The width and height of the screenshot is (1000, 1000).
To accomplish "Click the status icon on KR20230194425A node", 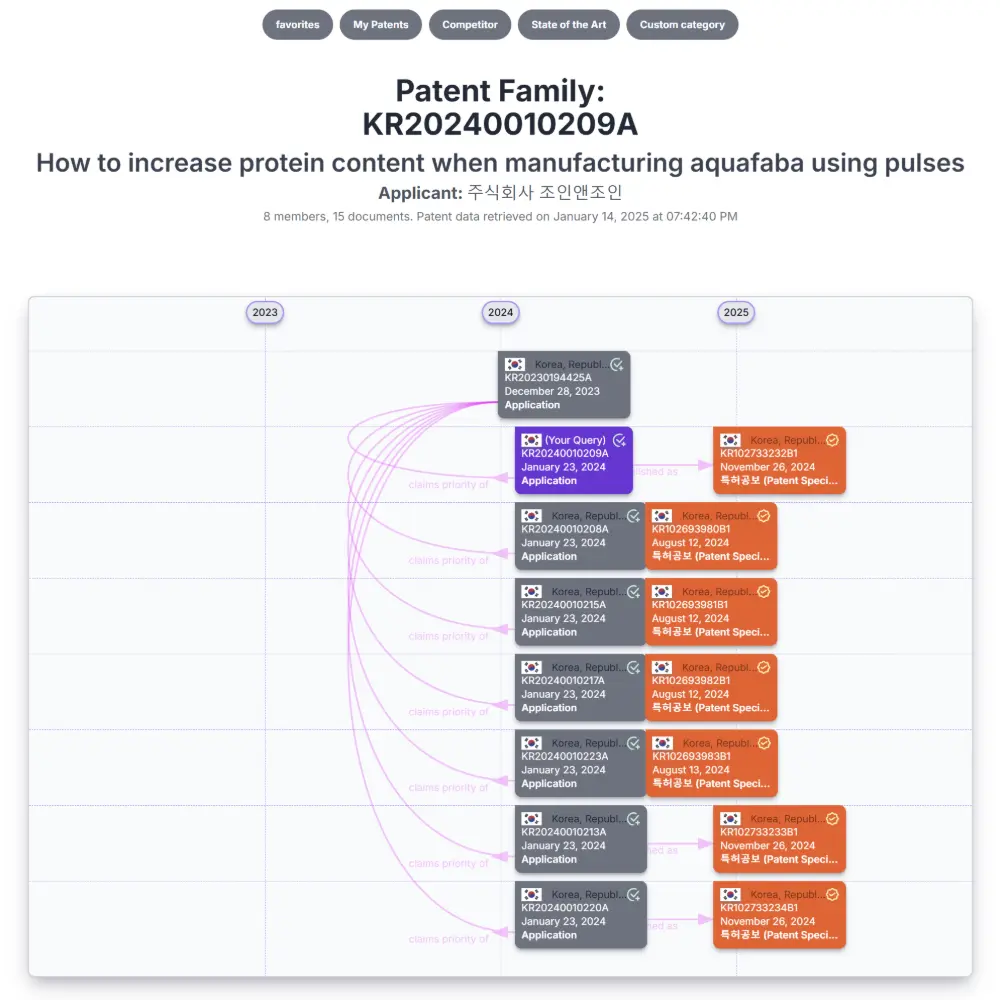I will [x=618, y=365].
